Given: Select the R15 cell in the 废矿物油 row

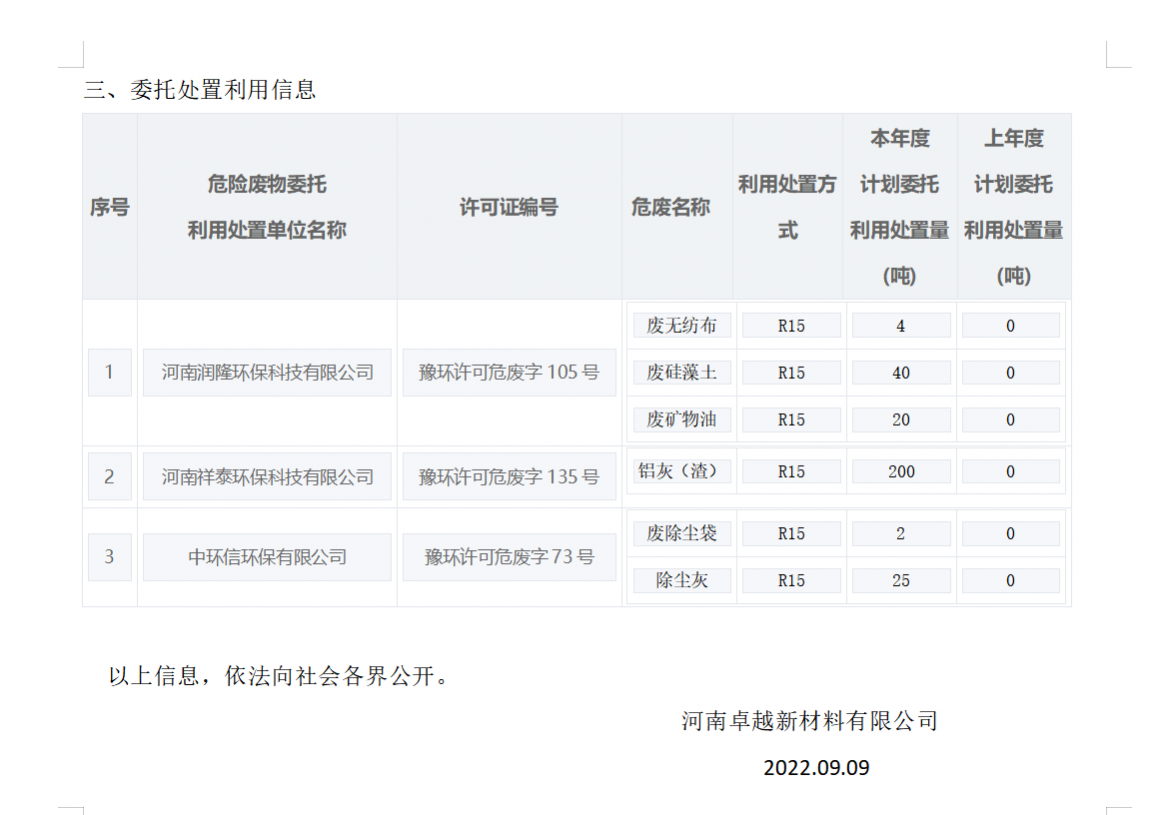Looking at the screenshot, I should click(x=791, y=420).
